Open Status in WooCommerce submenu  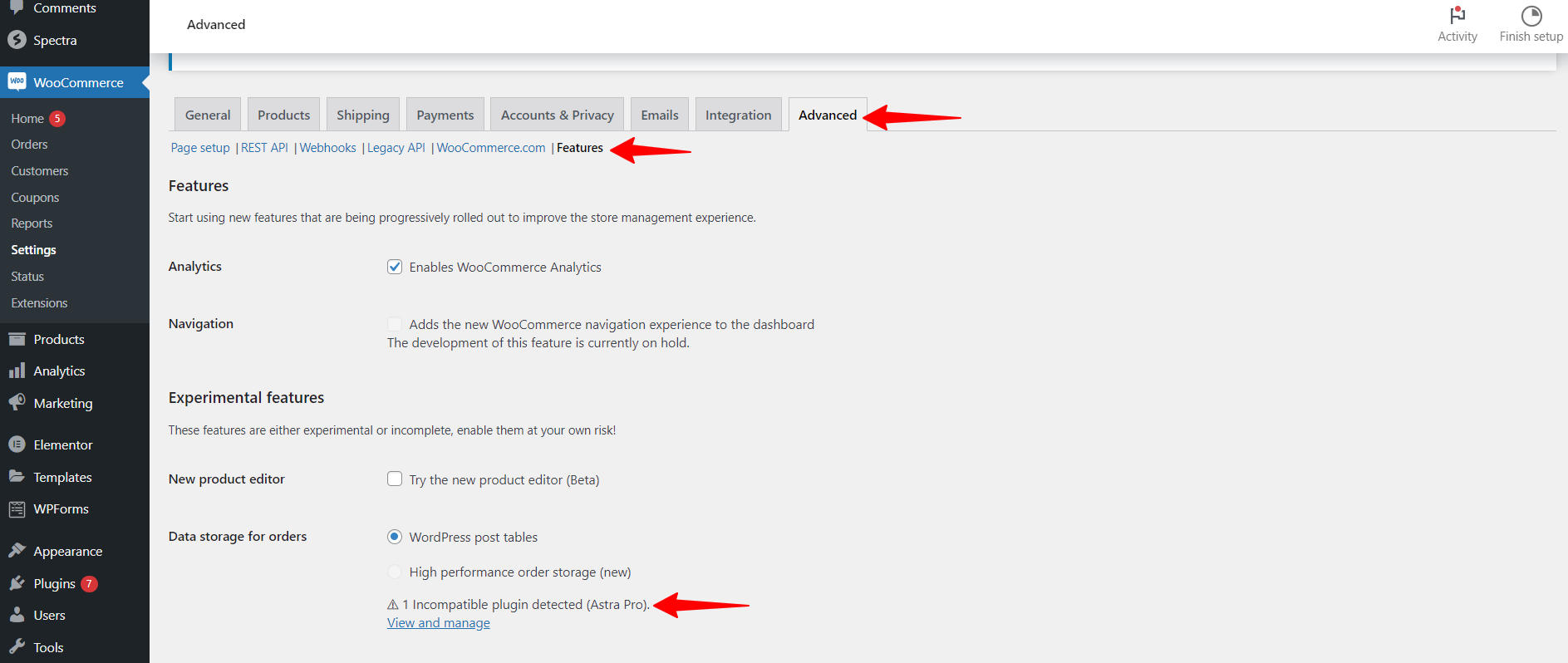point(27,277)
